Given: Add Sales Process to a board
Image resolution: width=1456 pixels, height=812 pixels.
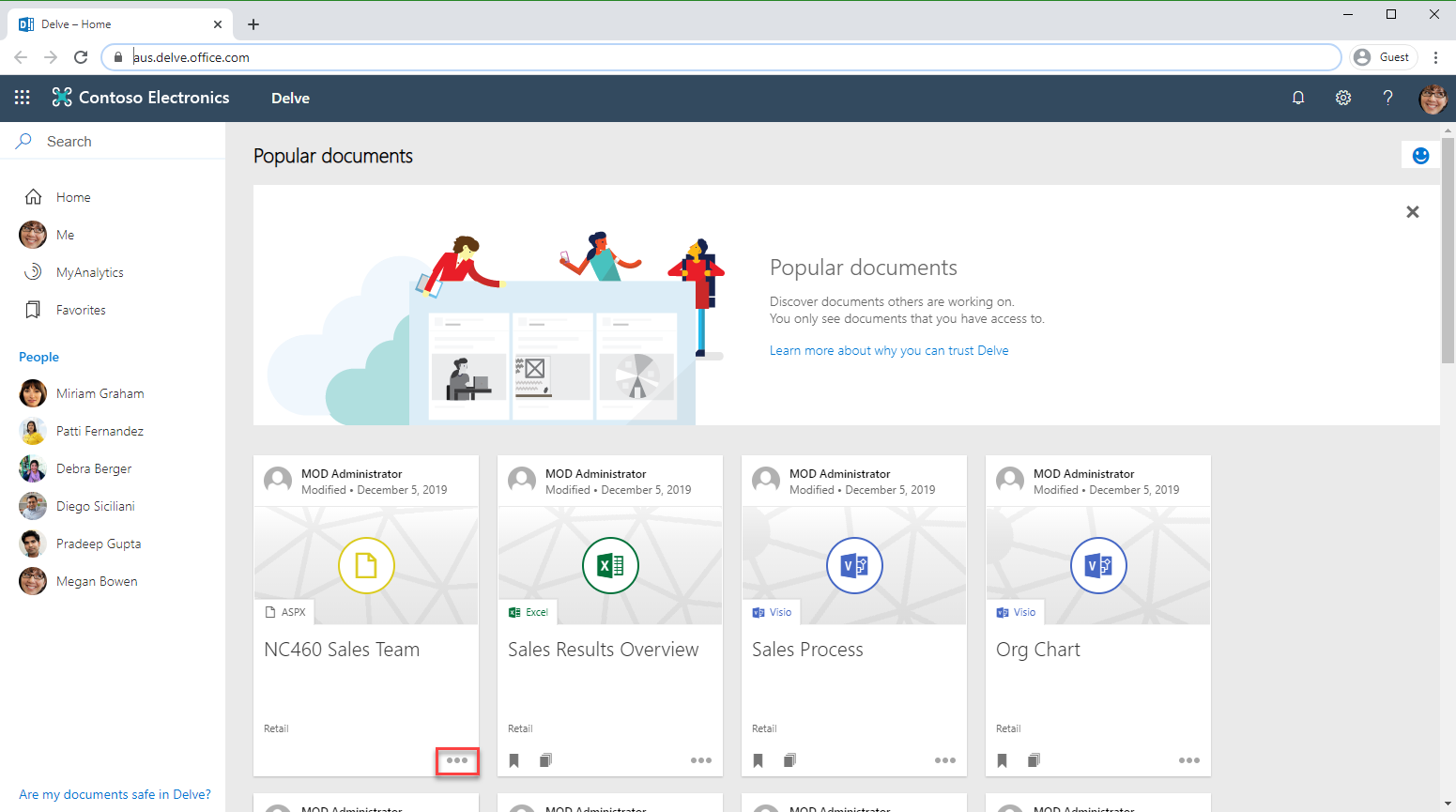Looking at the screenshot, I should (789, 760).
